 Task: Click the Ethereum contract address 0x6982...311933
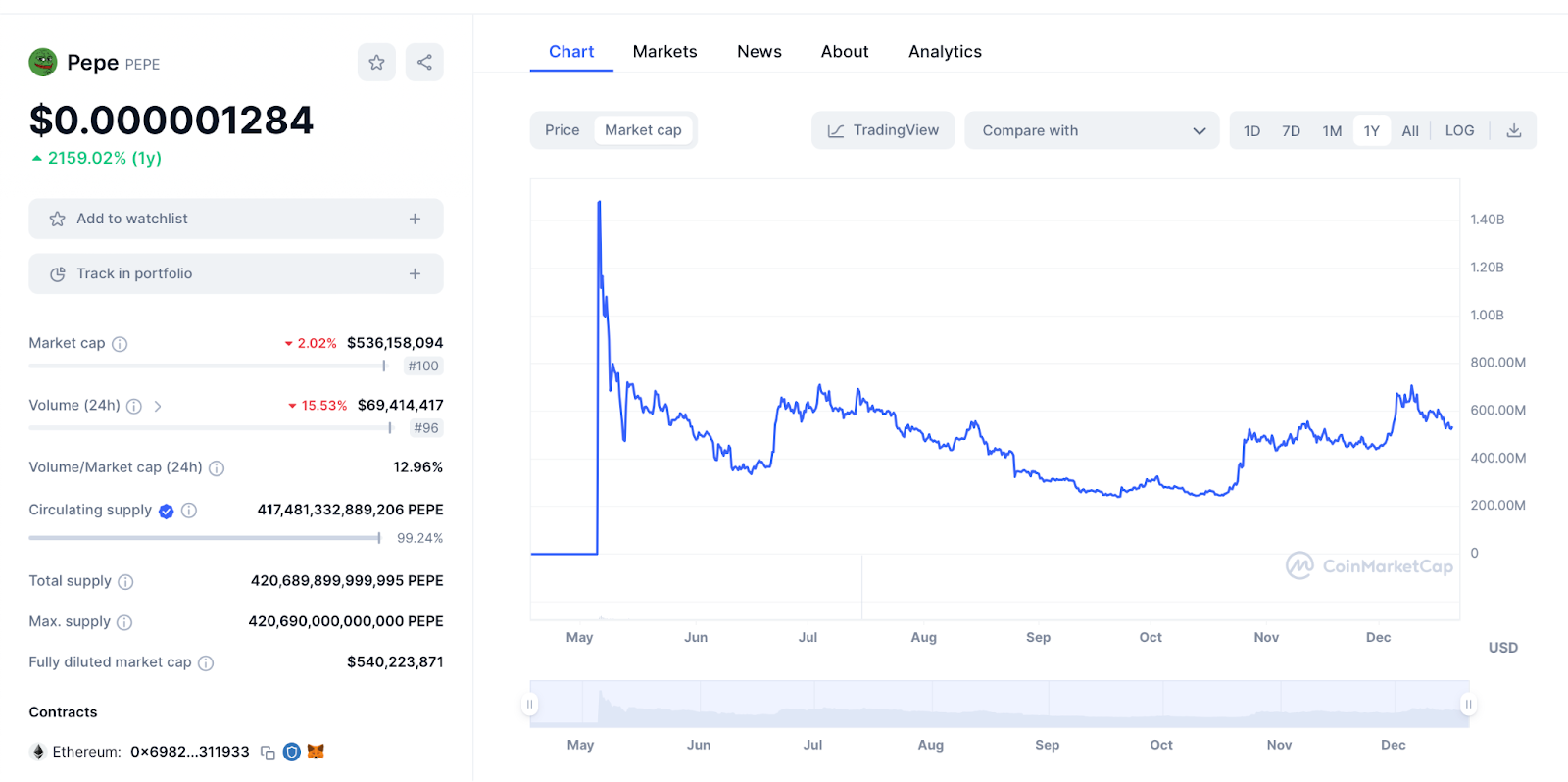coord(190,752)
